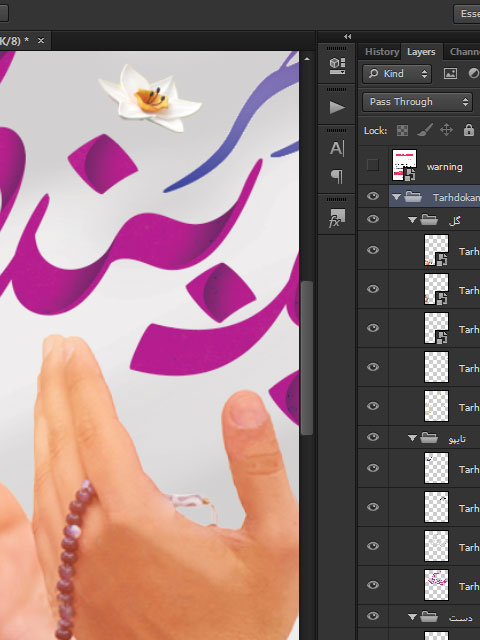Screen dimensions: 480x640
Task: Filter layers by pixel image icon
Action: (450, 73)
